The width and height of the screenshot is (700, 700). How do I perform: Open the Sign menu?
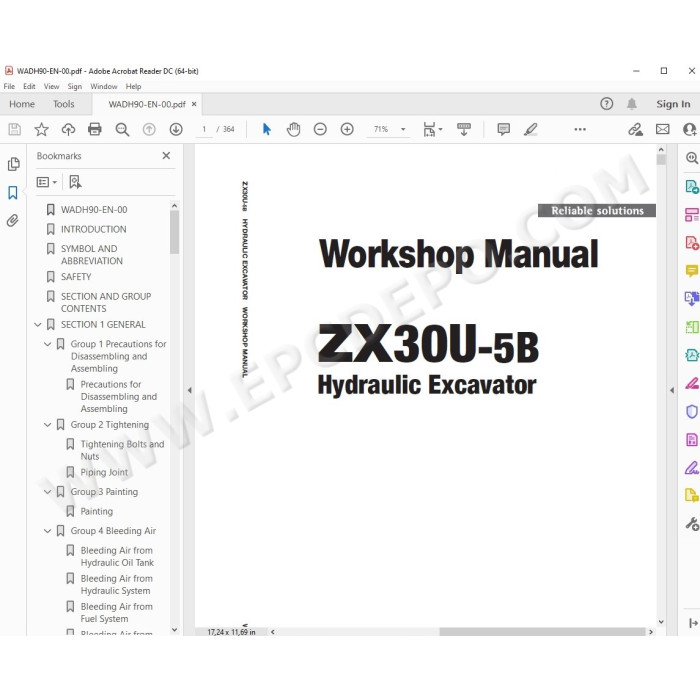(x=75, y=87)
